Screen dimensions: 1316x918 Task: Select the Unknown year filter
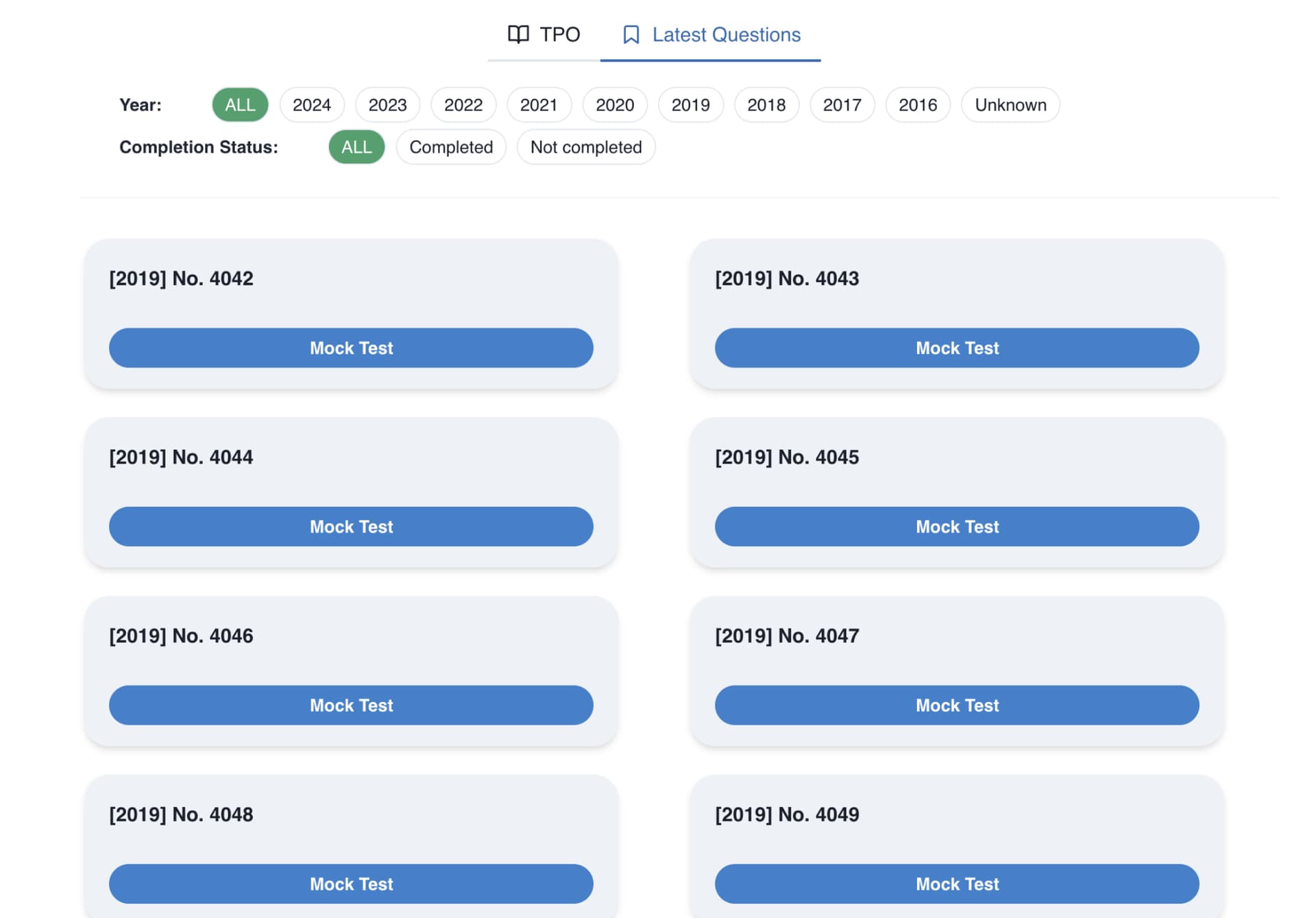1009,105
